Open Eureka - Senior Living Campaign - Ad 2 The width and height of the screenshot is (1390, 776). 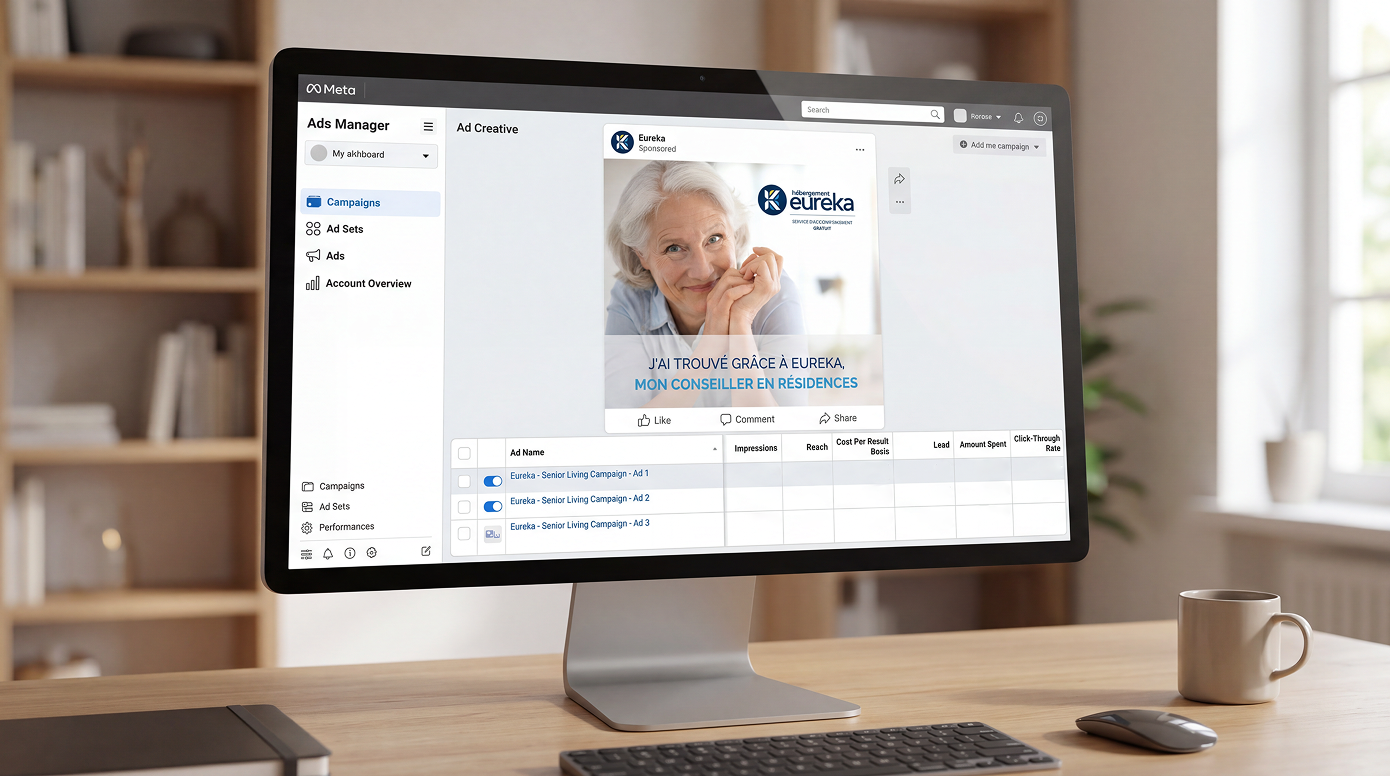(x=580, y=500)
